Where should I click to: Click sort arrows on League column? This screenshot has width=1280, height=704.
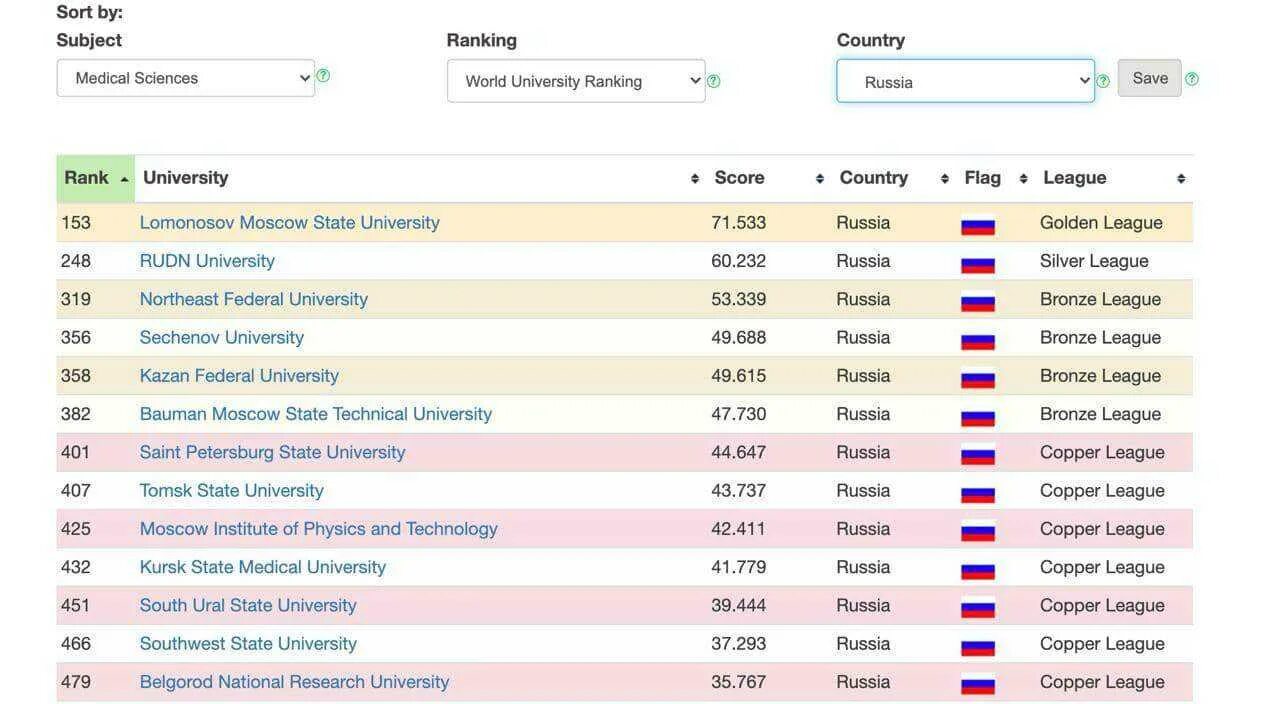(1181, 179)
